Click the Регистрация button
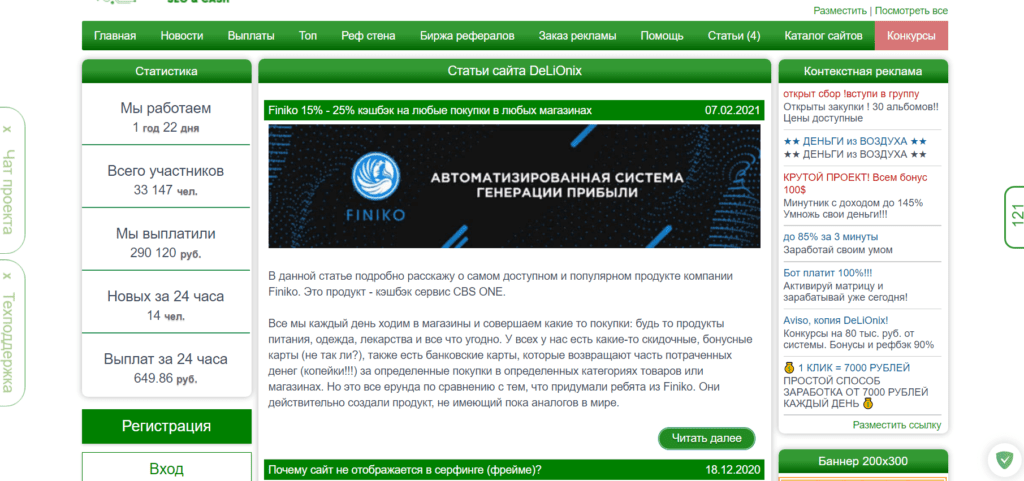This screenshot has width=1024, height=481. (x=167, y=427)
